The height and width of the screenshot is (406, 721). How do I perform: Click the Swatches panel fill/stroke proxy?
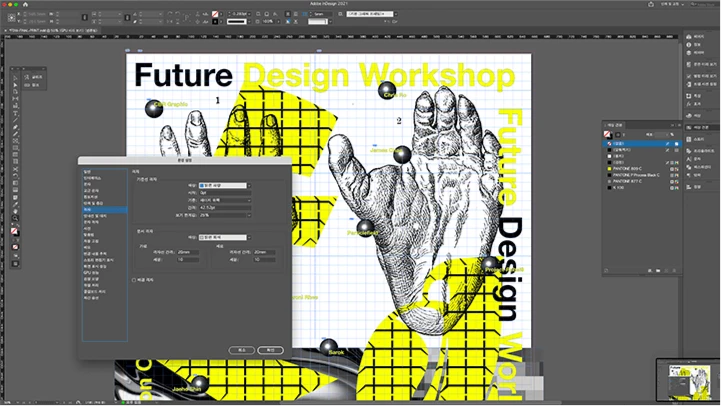coord(607,134)
